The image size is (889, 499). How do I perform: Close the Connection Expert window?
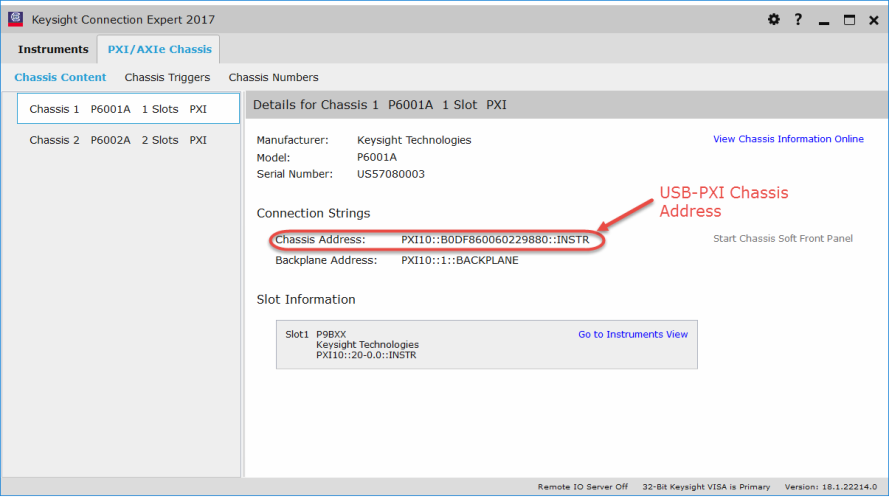(x=874, y=20)
